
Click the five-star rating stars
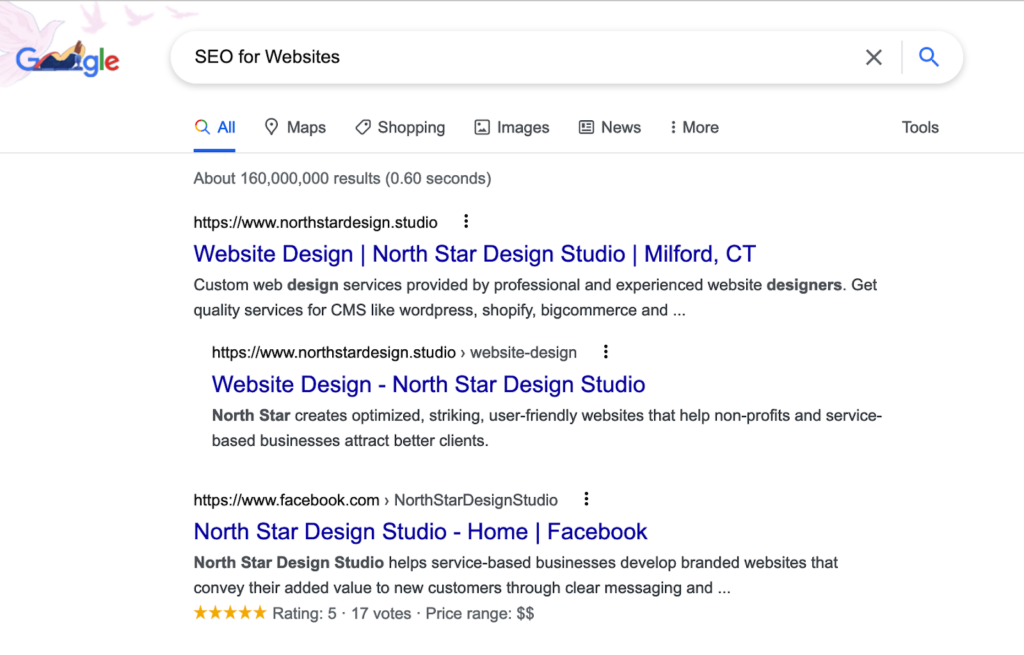click(x=230, y=613)
